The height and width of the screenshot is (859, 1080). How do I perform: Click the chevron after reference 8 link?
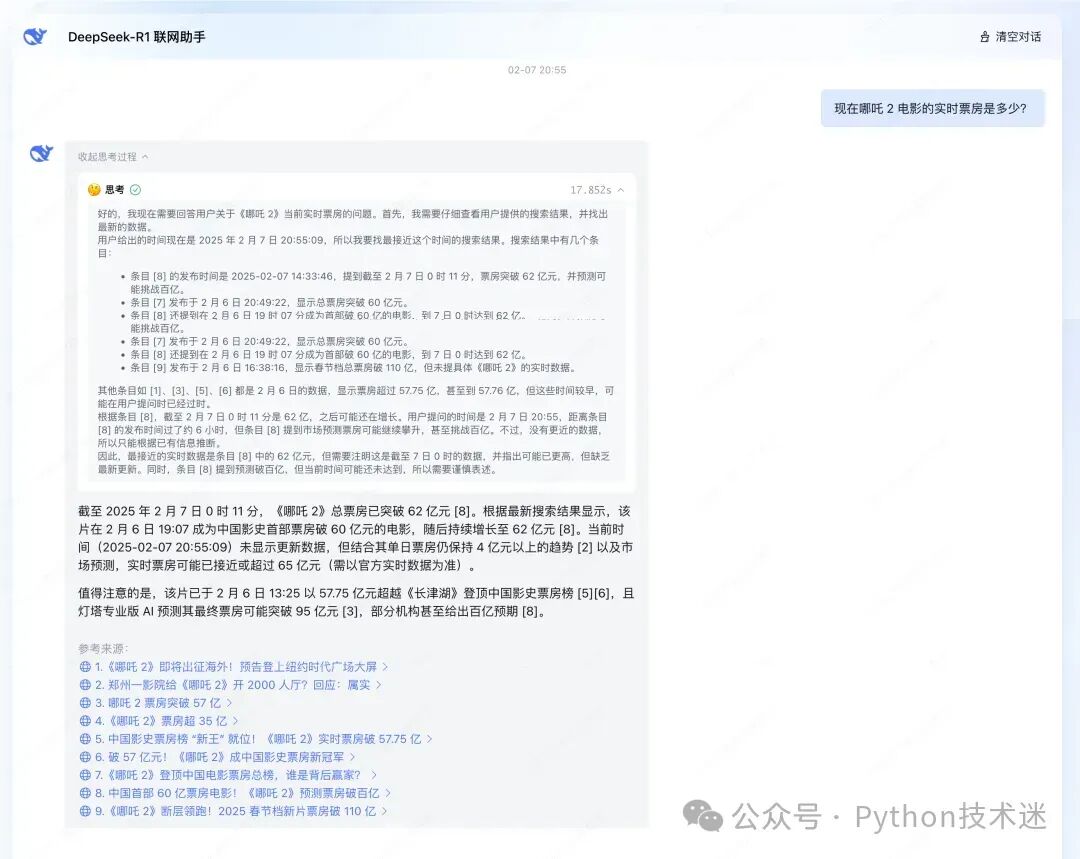pos(388,793)
